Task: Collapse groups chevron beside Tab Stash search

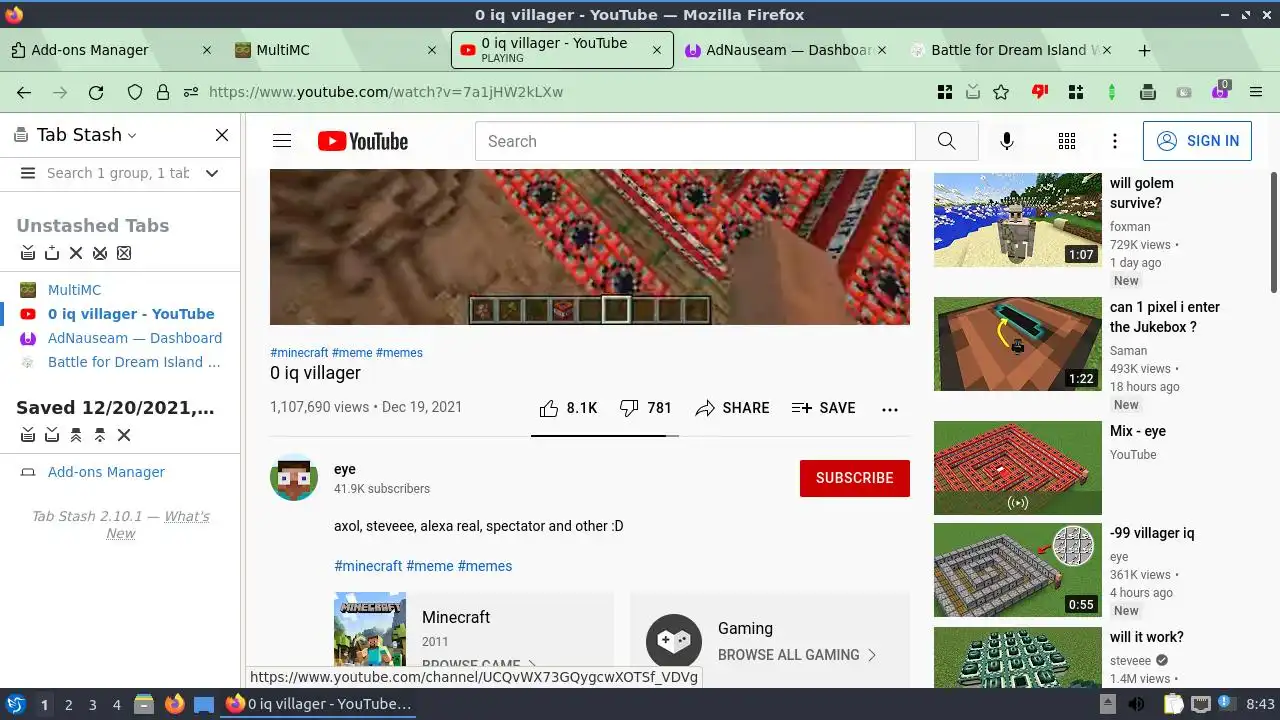Action: click(x=212, y=173)
